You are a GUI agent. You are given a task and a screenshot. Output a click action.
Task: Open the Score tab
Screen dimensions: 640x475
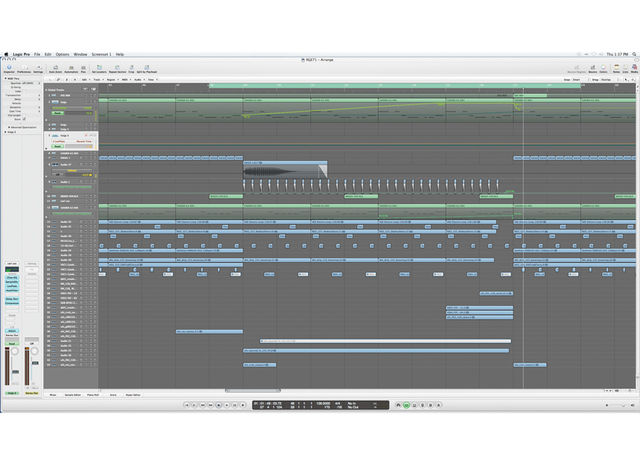(x=113, y=395)
